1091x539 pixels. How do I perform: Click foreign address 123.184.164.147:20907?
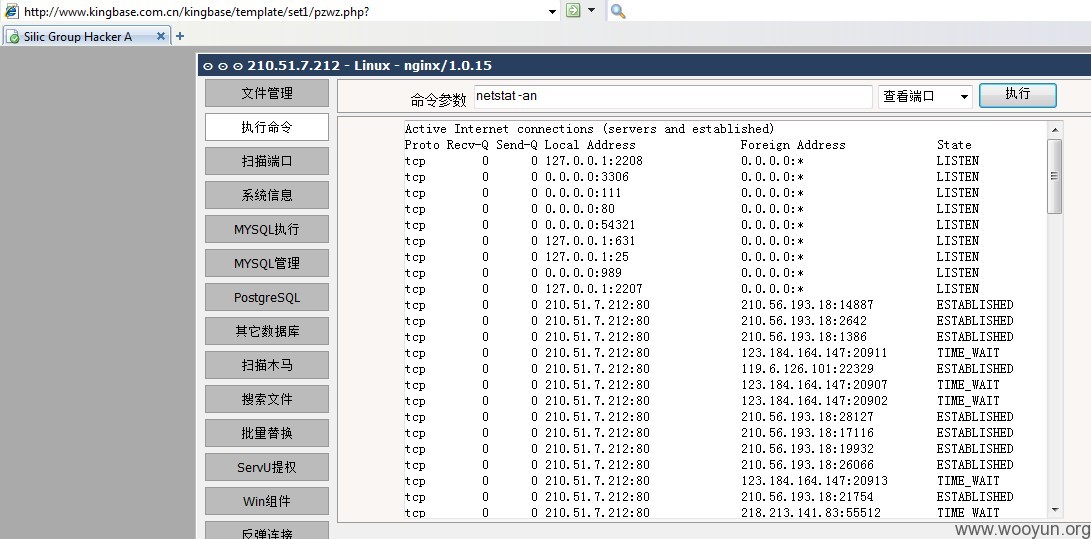click(x=814, y=385)
